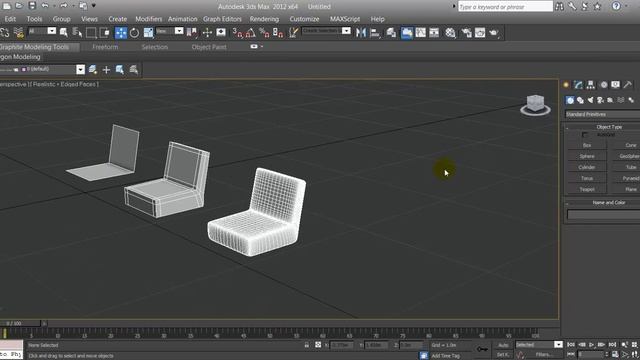Switch to the Object Paint ribbon tab
Screen dimensions: 640x360
[x=209, y=47]
